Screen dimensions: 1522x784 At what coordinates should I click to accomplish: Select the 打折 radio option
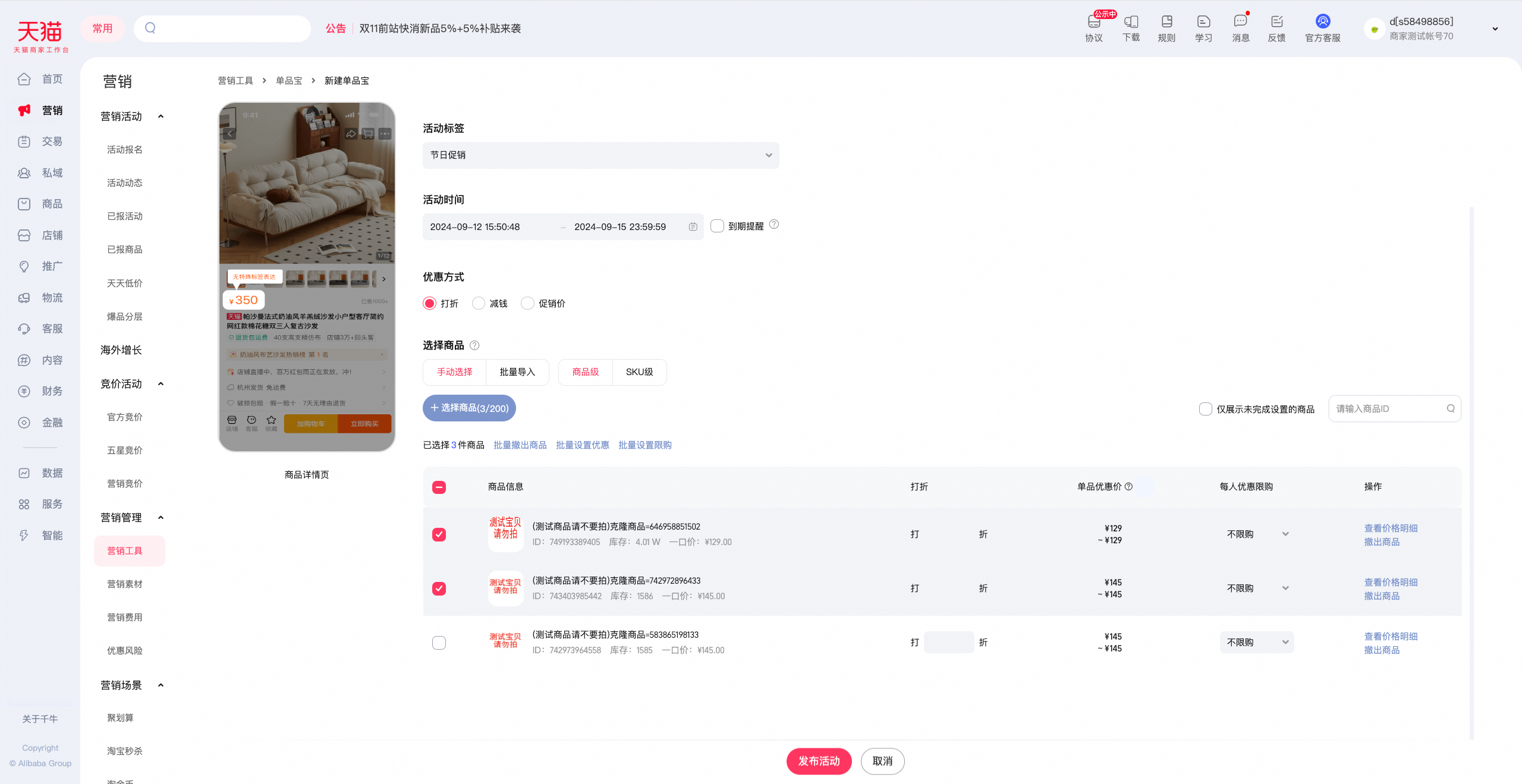click(x=429, y=303)
